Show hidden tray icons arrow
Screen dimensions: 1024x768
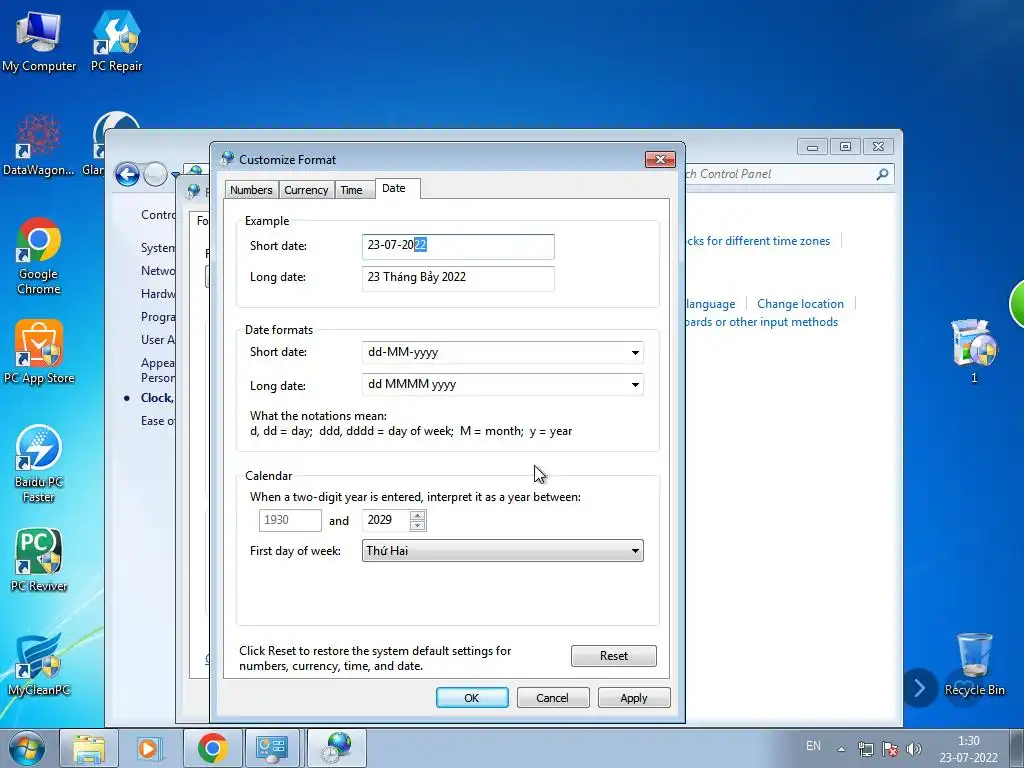[x=842, y=749]
